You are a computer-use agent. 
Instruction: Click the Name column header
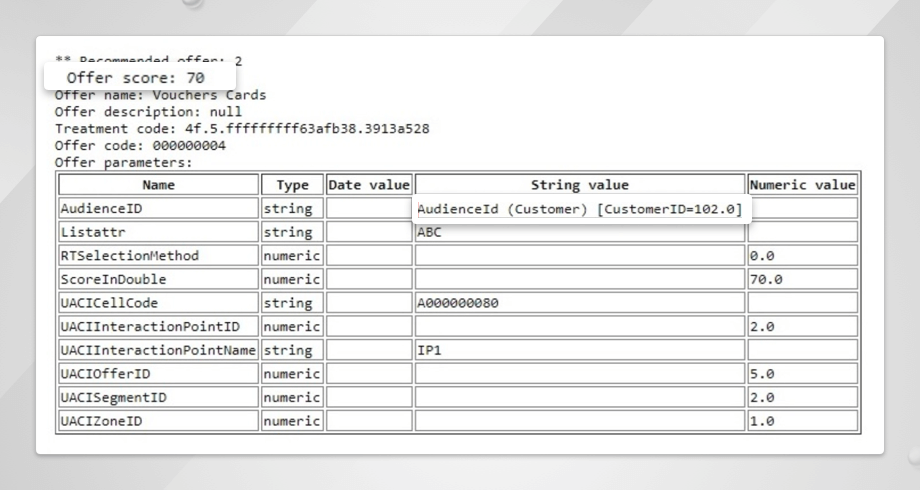click(158, 185)
